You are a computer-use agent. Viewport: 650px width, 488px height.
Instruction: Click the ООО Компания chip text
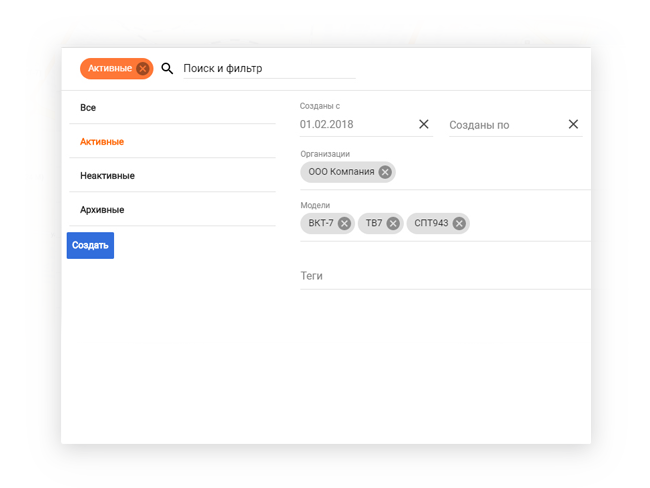341,172
